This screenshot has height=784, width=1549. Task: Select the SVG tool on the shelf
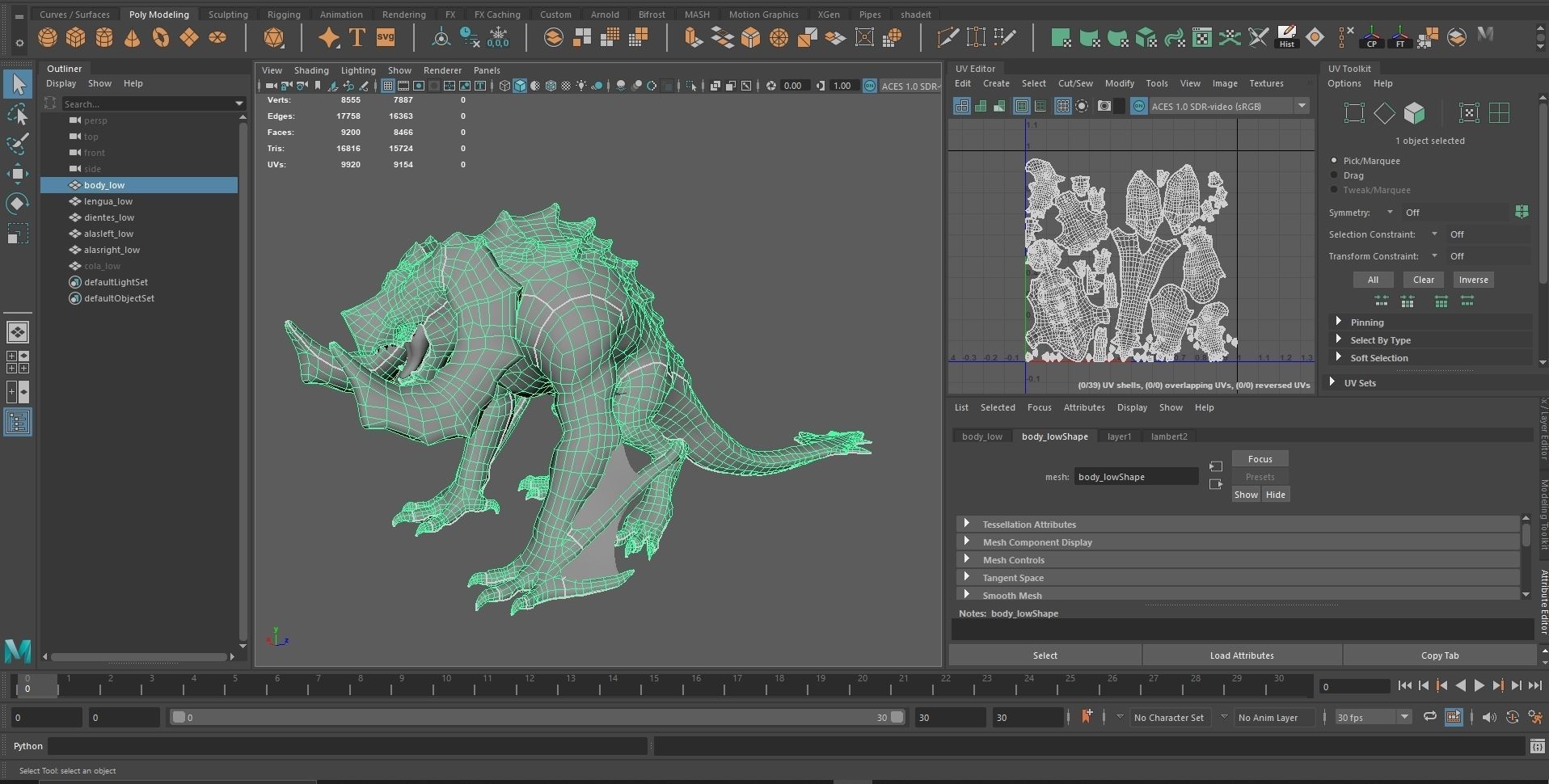(386, 38)
